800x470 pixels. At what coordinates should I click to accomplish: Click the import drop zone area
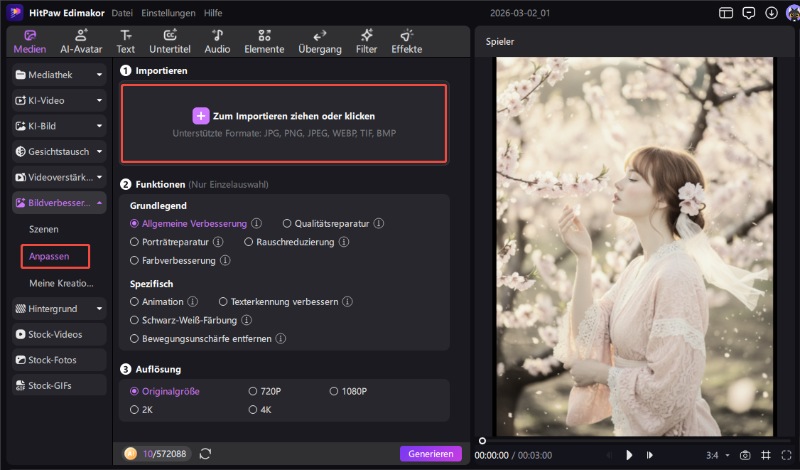[x=284, y=124]
